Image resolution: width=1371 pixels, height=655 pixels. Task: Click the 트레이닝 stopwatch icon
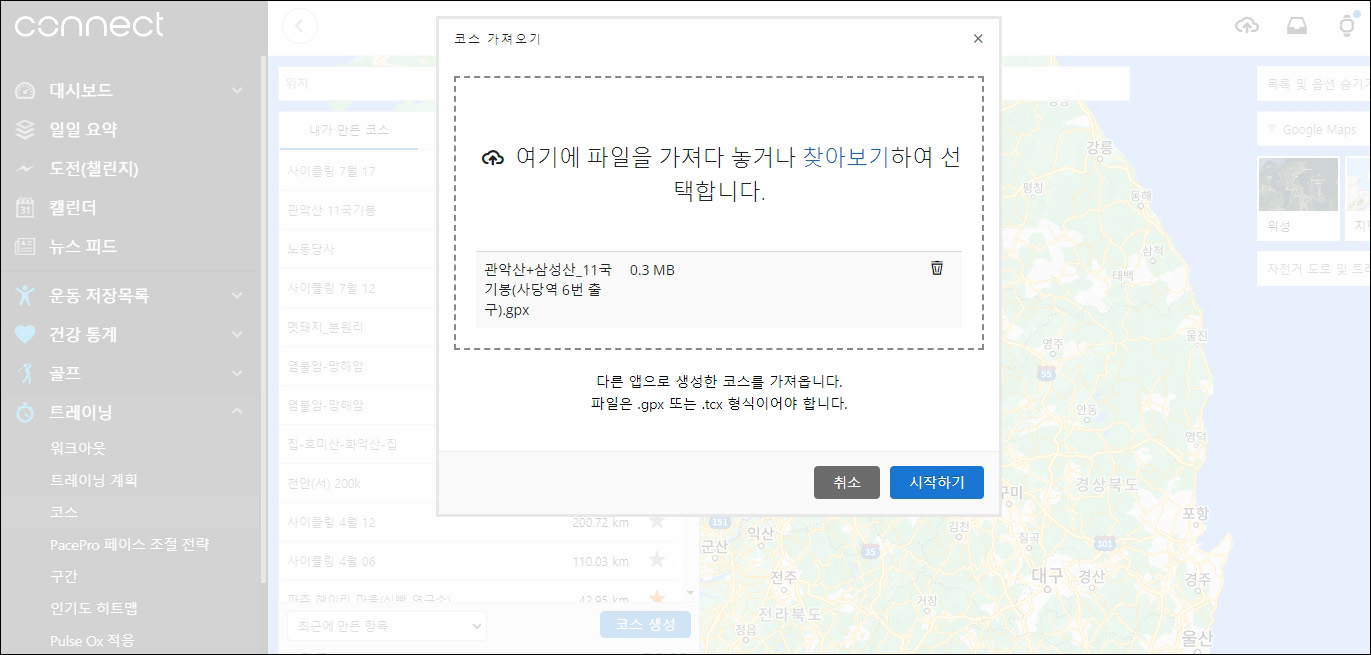pyautogui.click(x=26, y=412)
